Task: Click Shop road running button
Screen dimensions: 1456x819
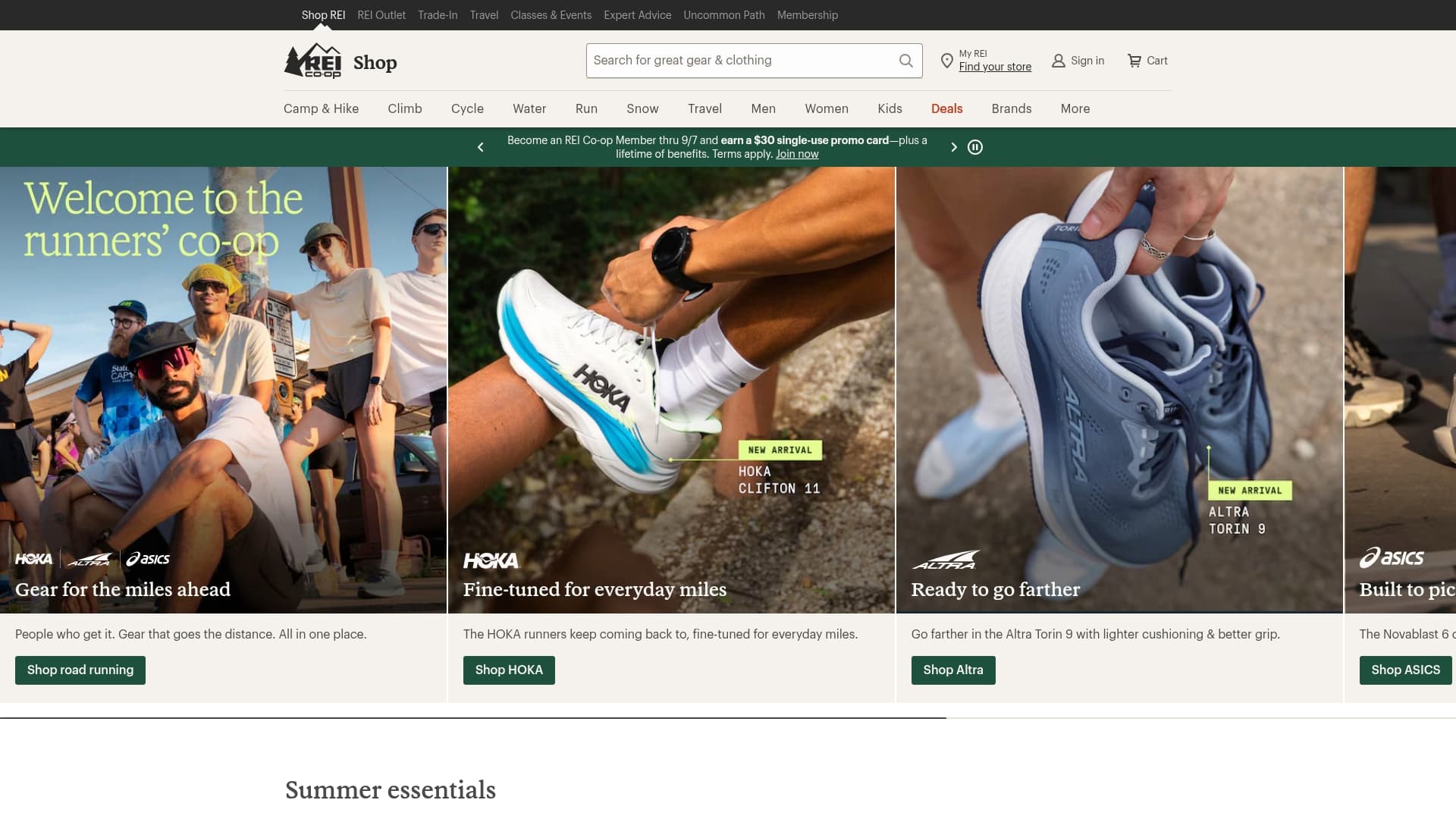Action: [x=80, y=670]
